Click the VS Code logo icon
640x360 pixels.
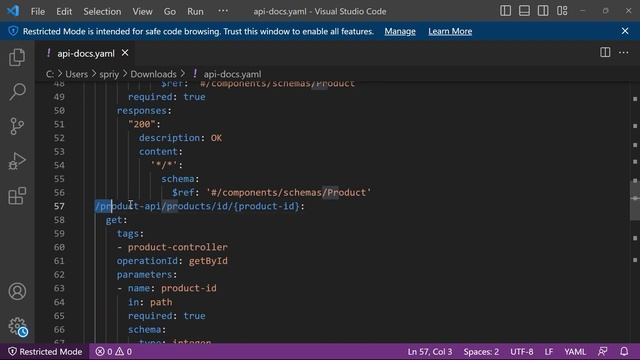[13, 11]
